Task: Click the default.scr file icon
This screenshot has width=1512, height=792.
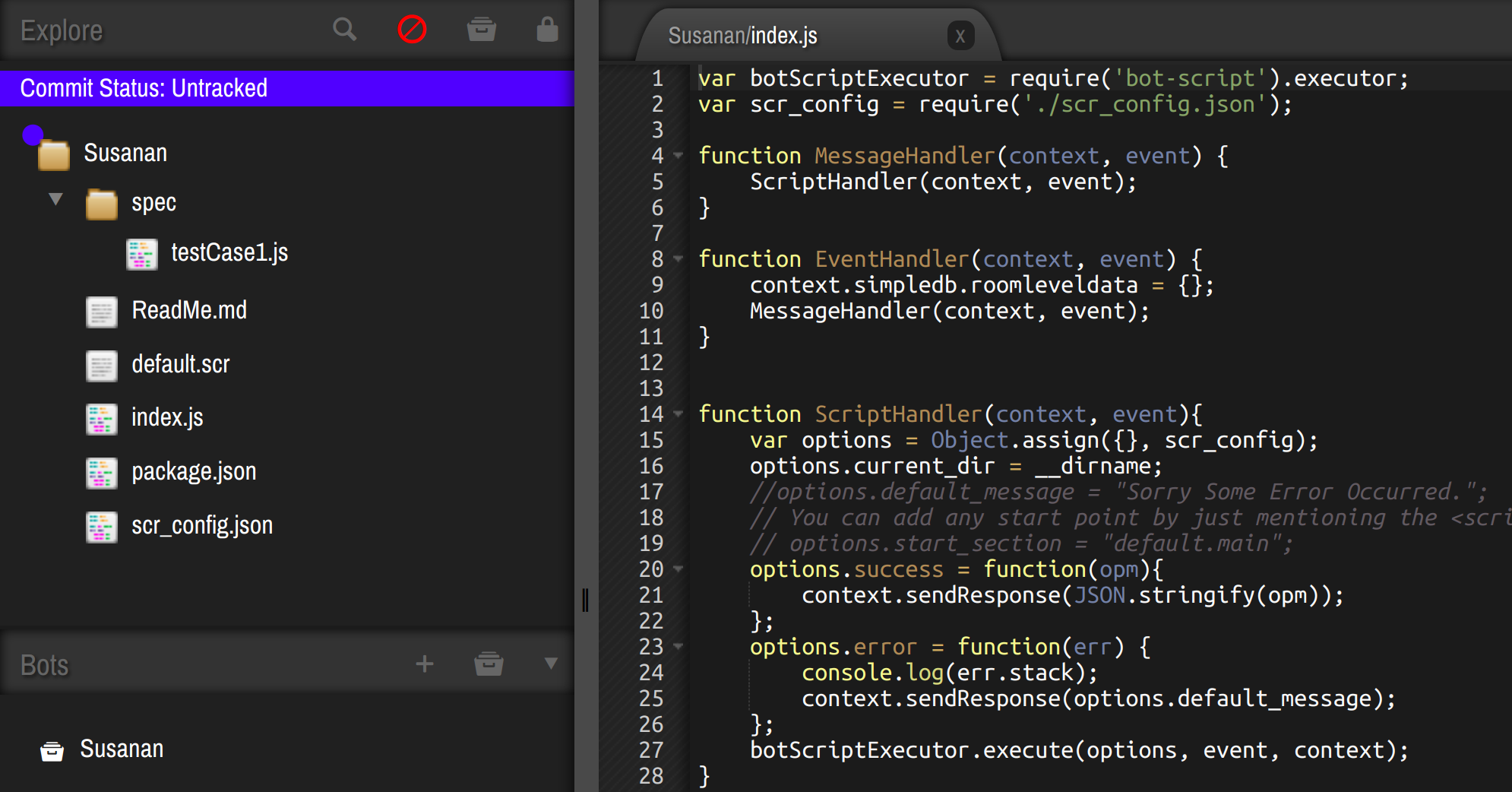Action: point(102,366)
